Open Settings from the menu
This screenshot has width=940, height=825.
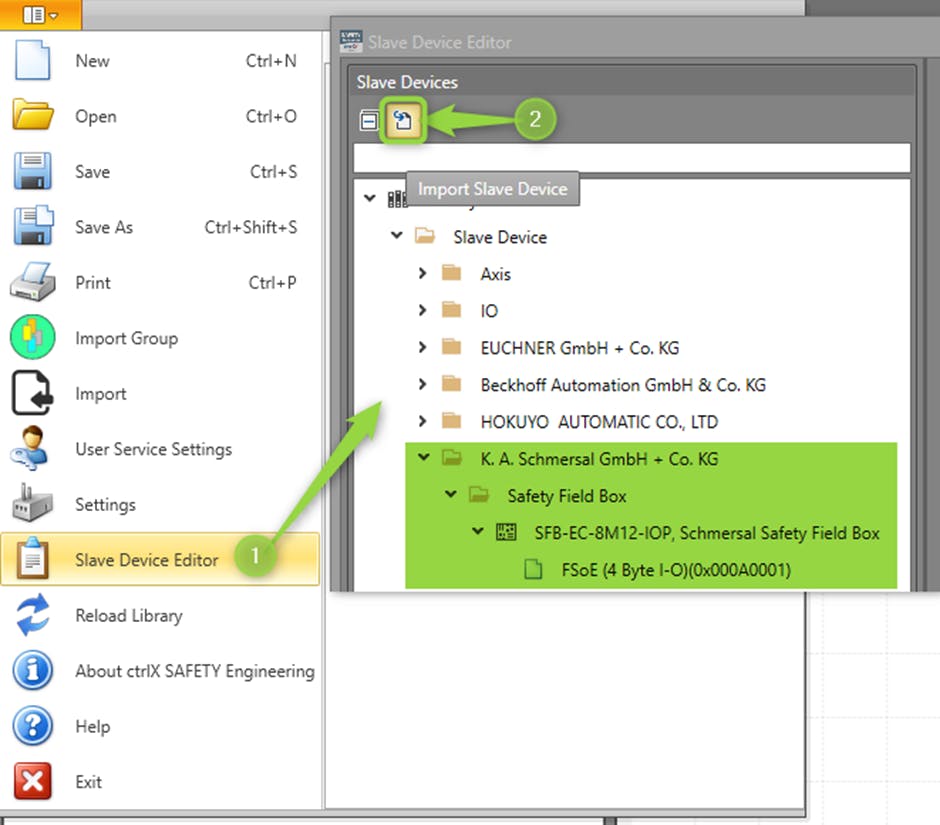click(105, 505)
